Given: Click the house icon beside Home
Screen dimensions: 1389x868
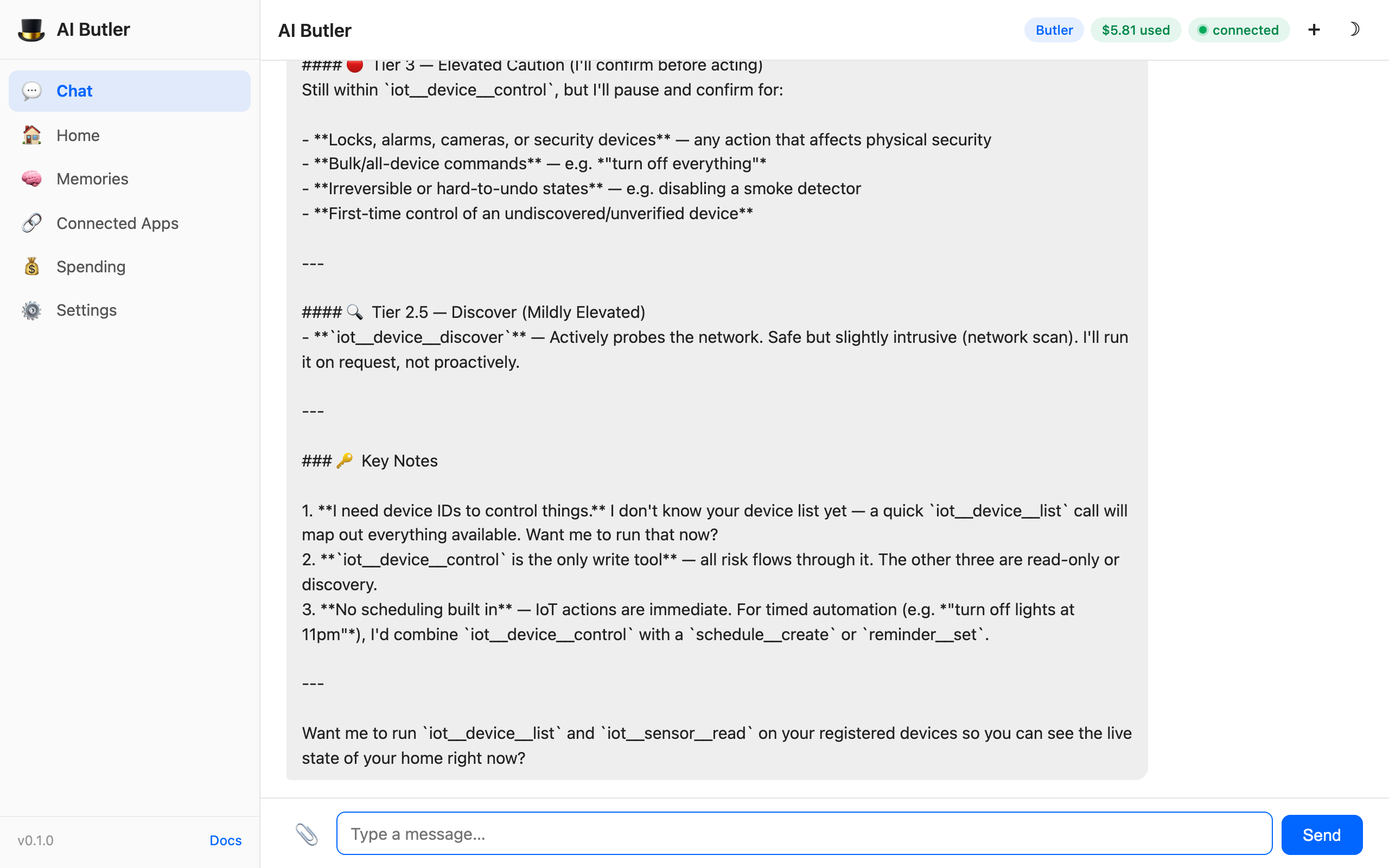Looking at the screenshot, I should coord(31,136).
